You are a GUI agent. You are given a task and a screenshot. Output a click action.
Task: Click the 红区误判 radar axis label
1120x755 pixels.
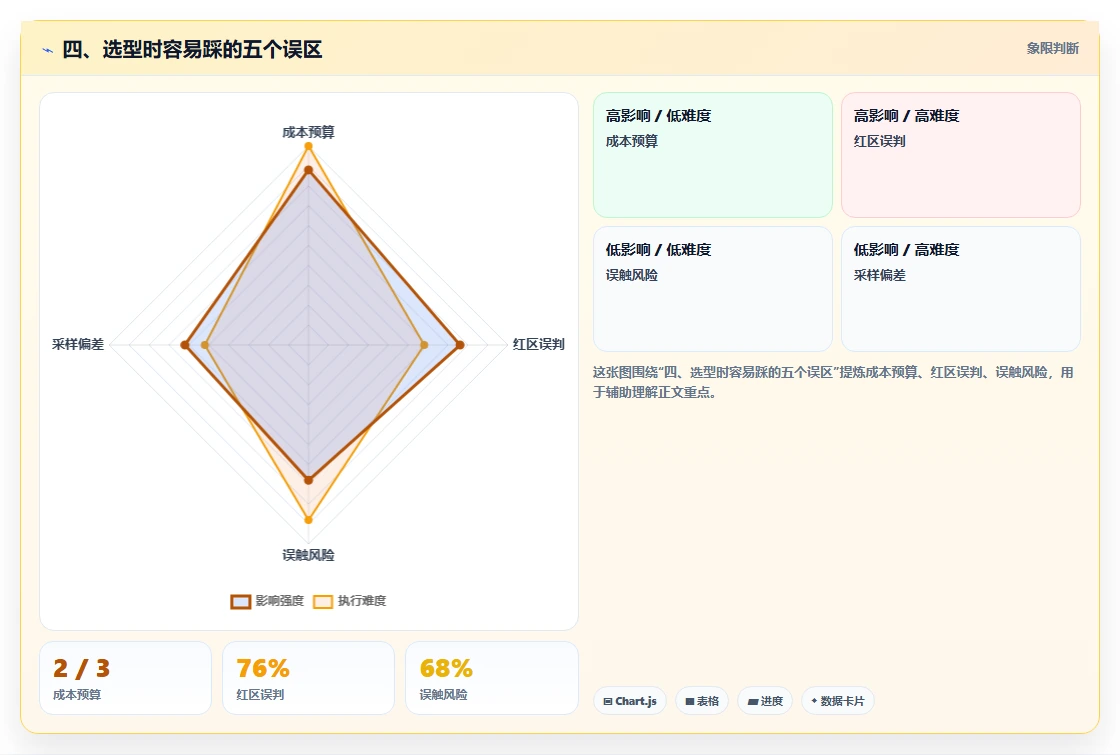point(539,344)
